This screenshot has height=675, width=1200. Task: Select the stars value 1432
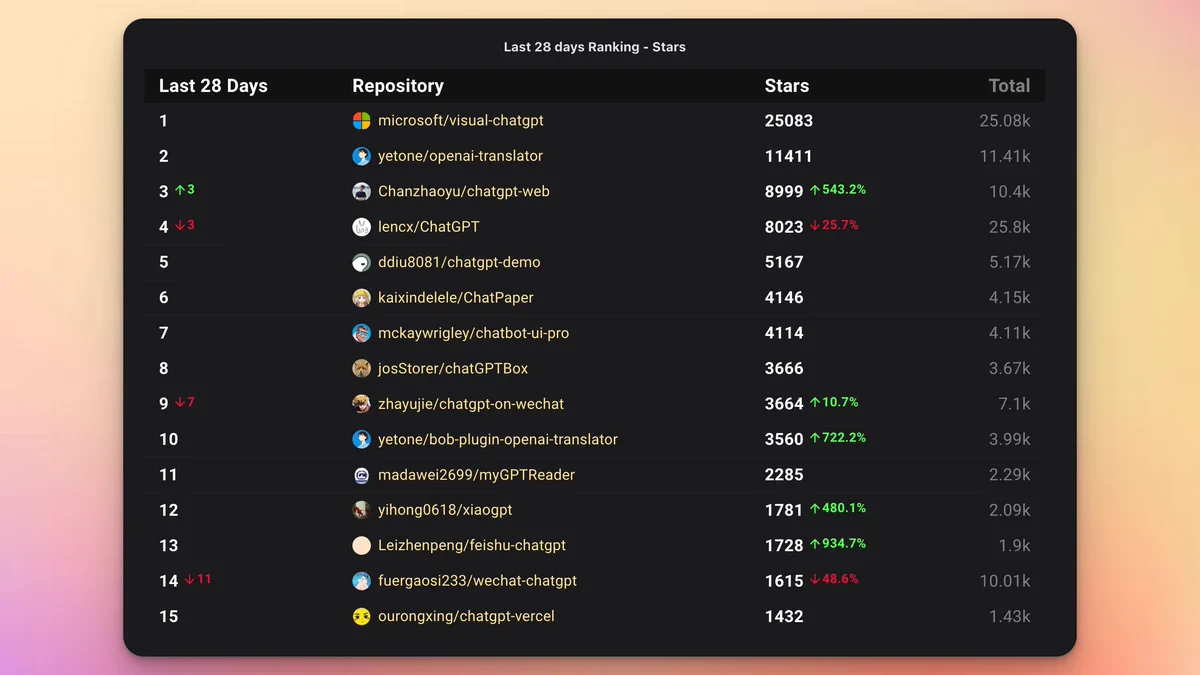784,617
